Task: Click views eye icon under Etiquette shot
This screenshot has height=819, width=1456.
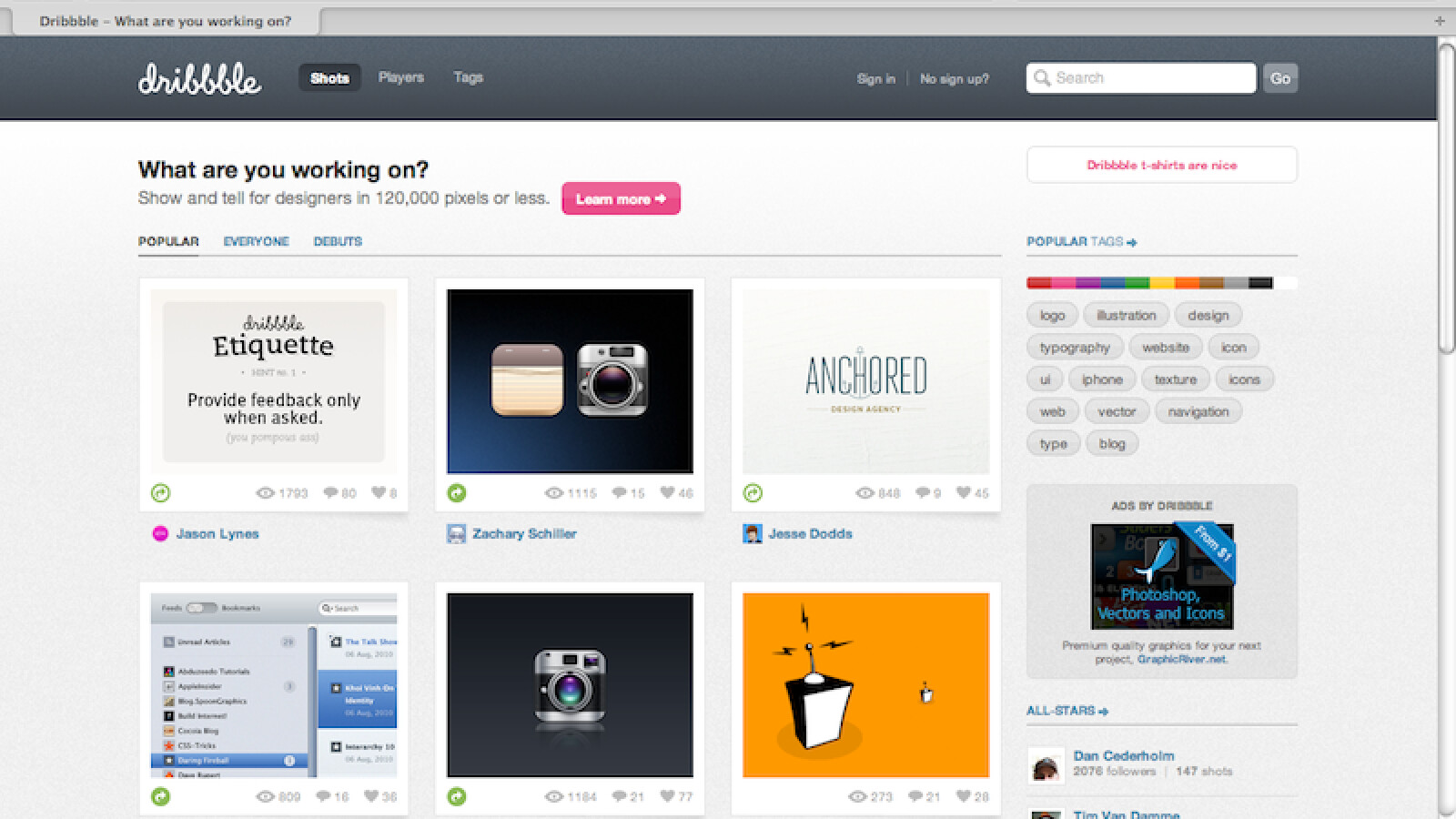Action: tap(265, 493)
